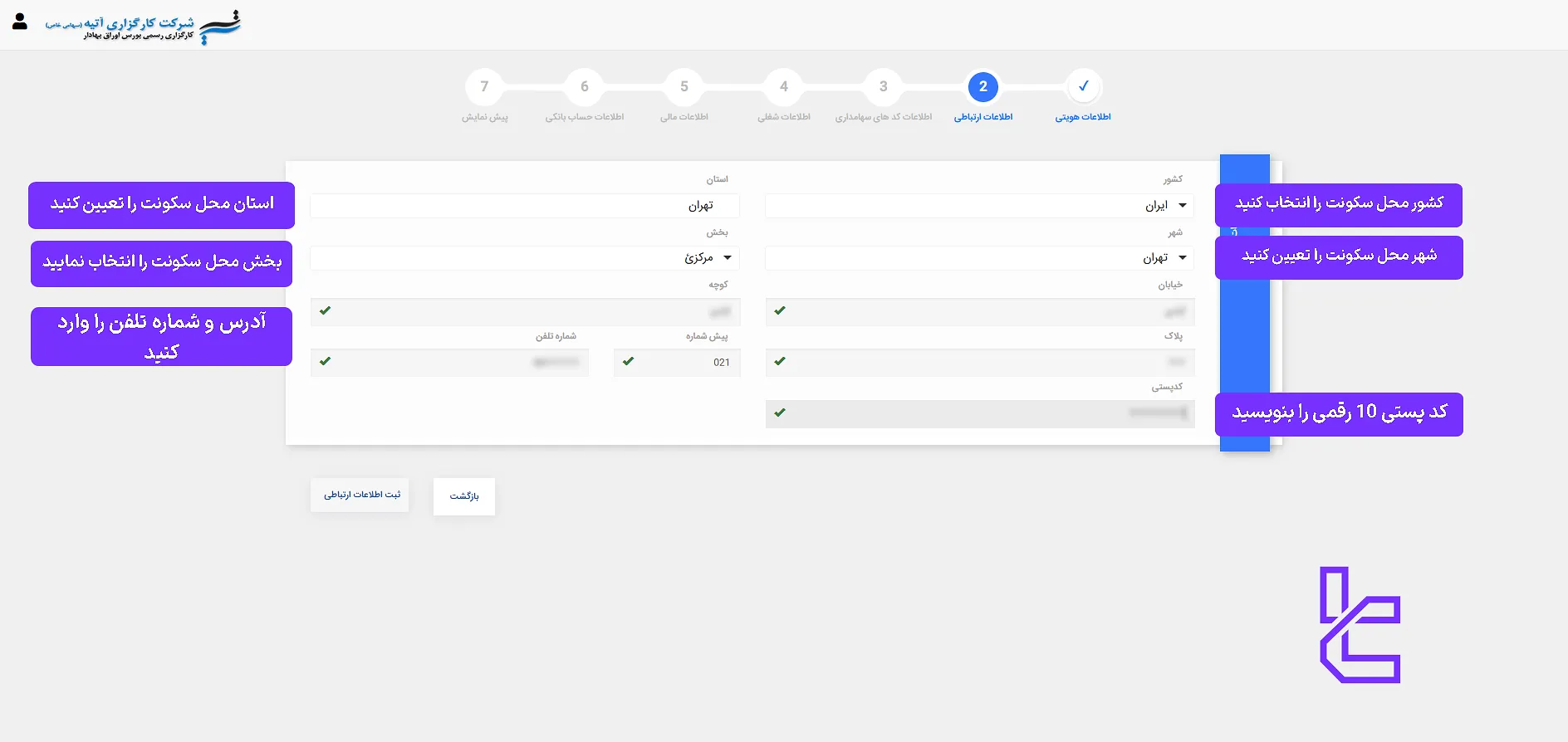Image resolution: width=1568 pixels, height=742 pixels.
Task: Click the green check in خیابان field
Action: tap(780, 310)
